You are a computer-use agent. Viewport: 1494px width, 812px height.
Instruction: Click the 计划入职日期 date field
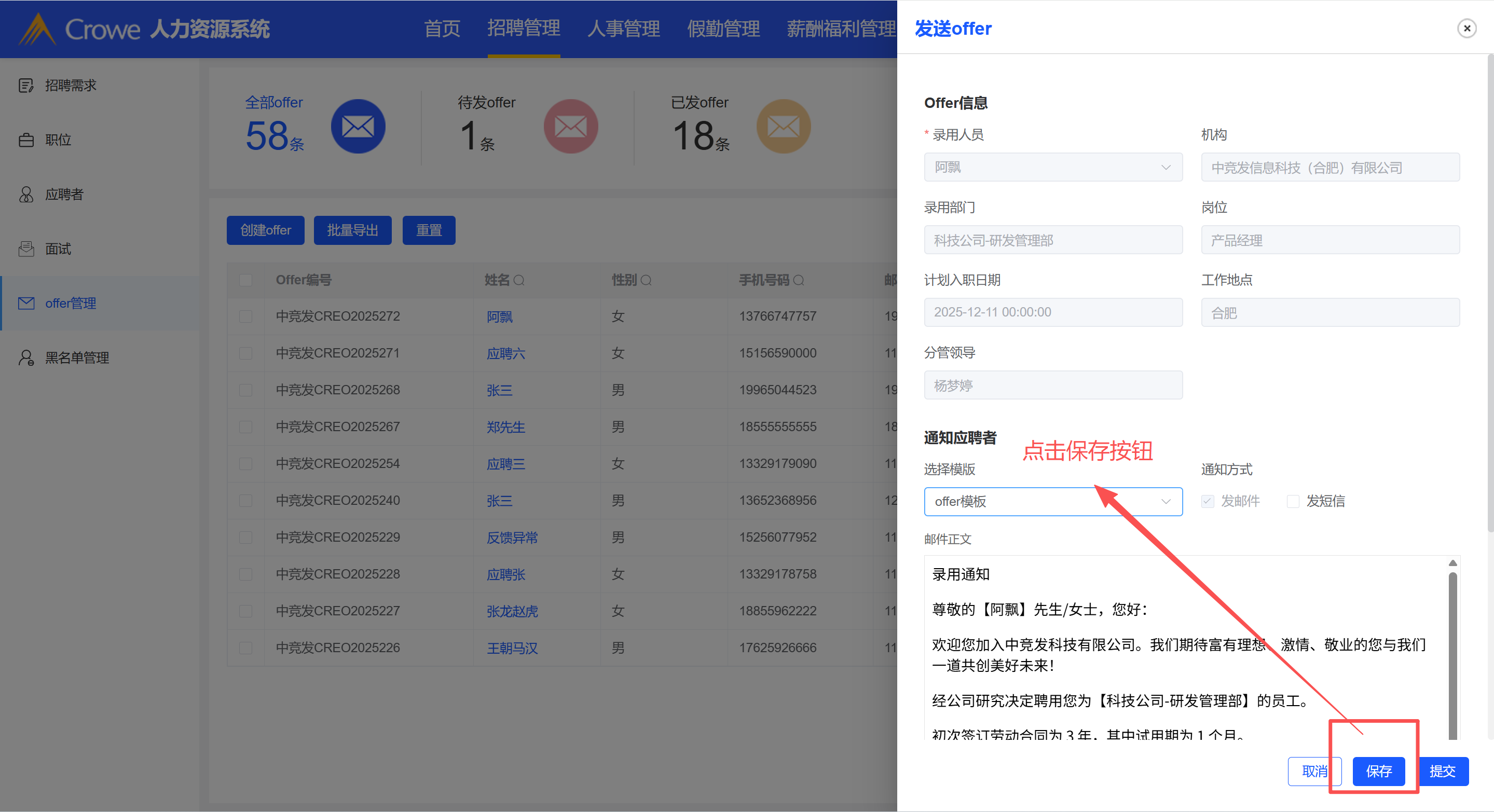pyautogui.click(x=1052, y=312)
